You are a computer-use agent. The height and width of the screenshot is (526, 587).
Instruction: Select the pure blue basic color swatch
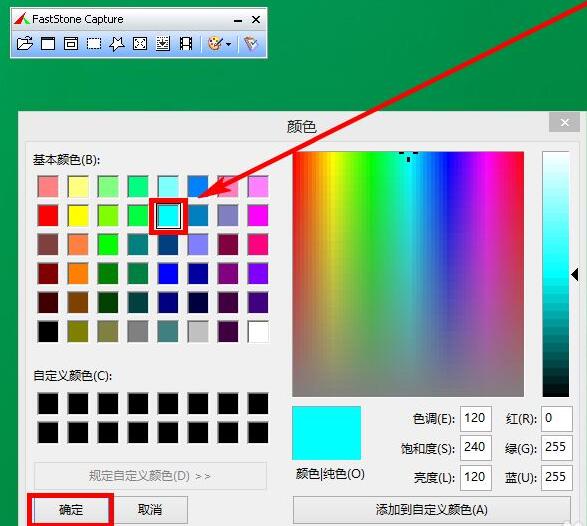[168, 274]
